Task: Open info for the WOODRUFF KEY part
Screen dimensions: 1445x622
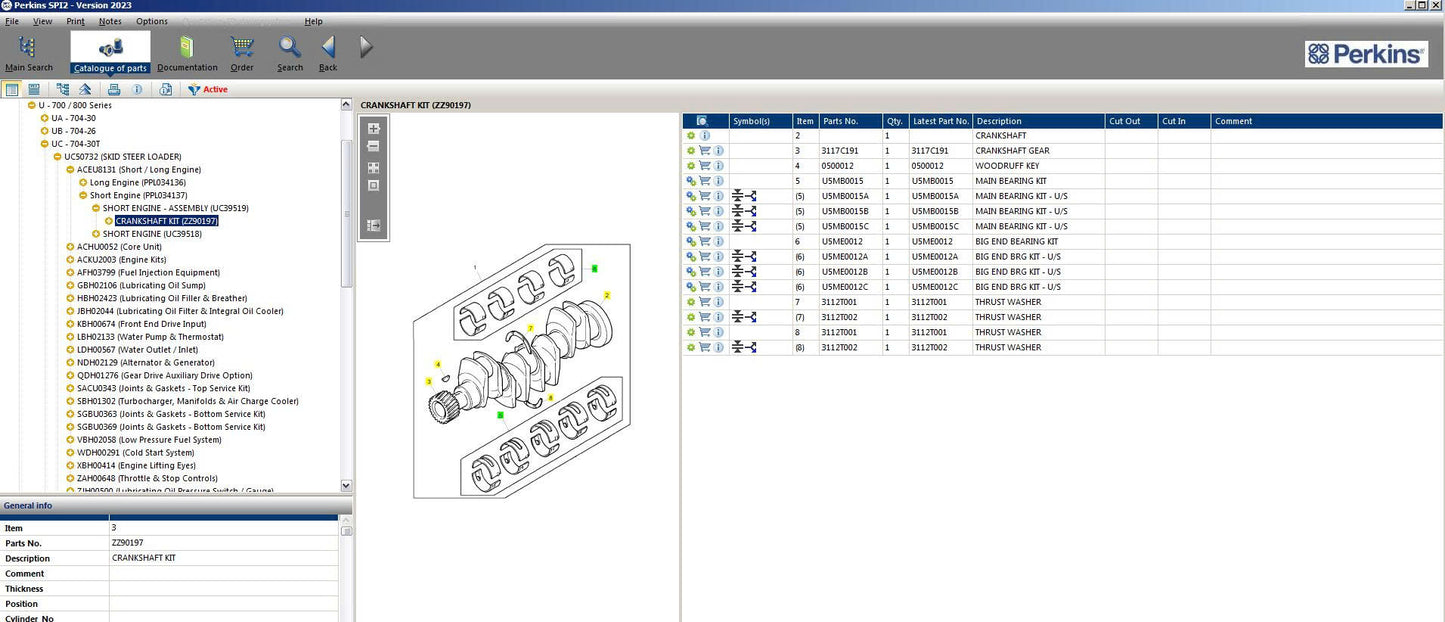Action: click(717, 165)
